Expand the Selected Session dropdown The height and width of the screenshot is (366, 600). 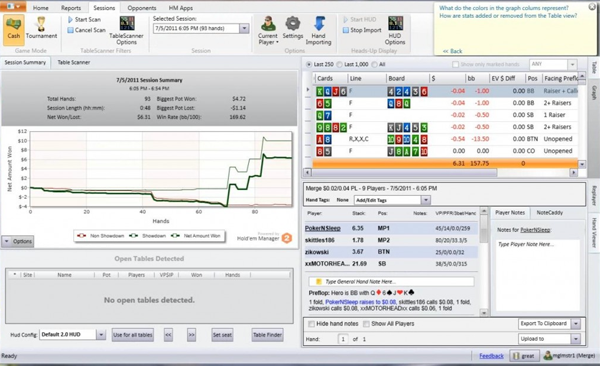tap(244, 28)
